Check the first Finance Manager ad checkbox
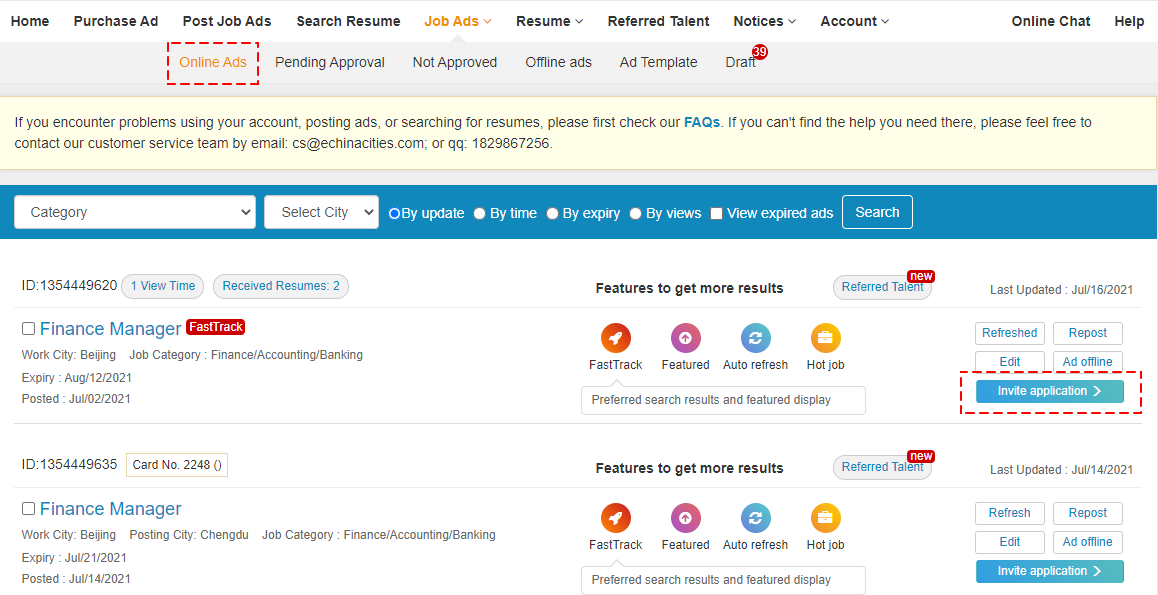 coord(28,329)
